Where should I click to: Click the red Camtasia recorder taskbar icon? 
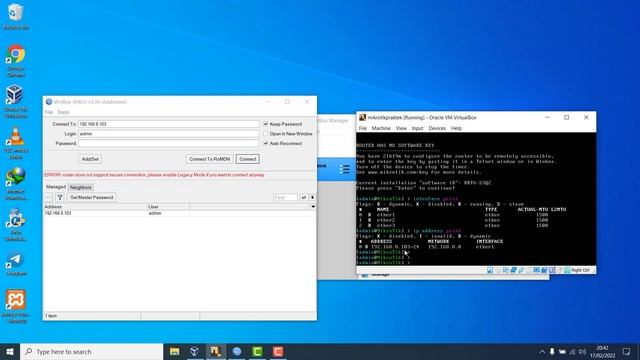[278, 351]
